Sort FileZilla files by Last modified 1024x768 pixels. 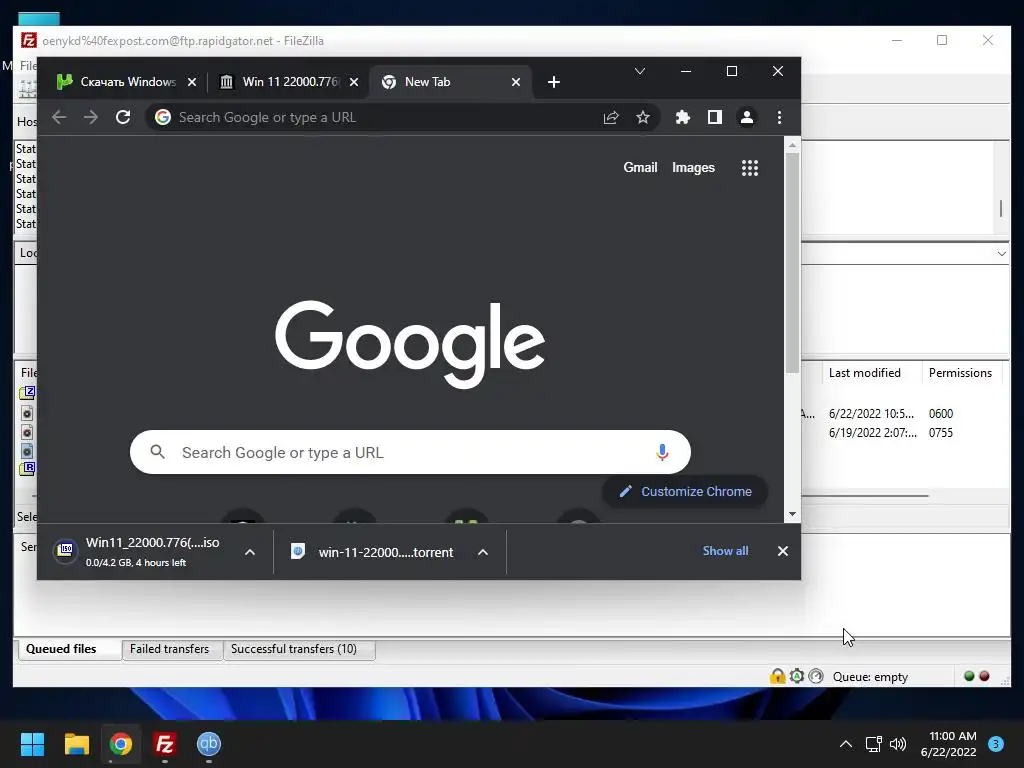(x=870, y=373)
